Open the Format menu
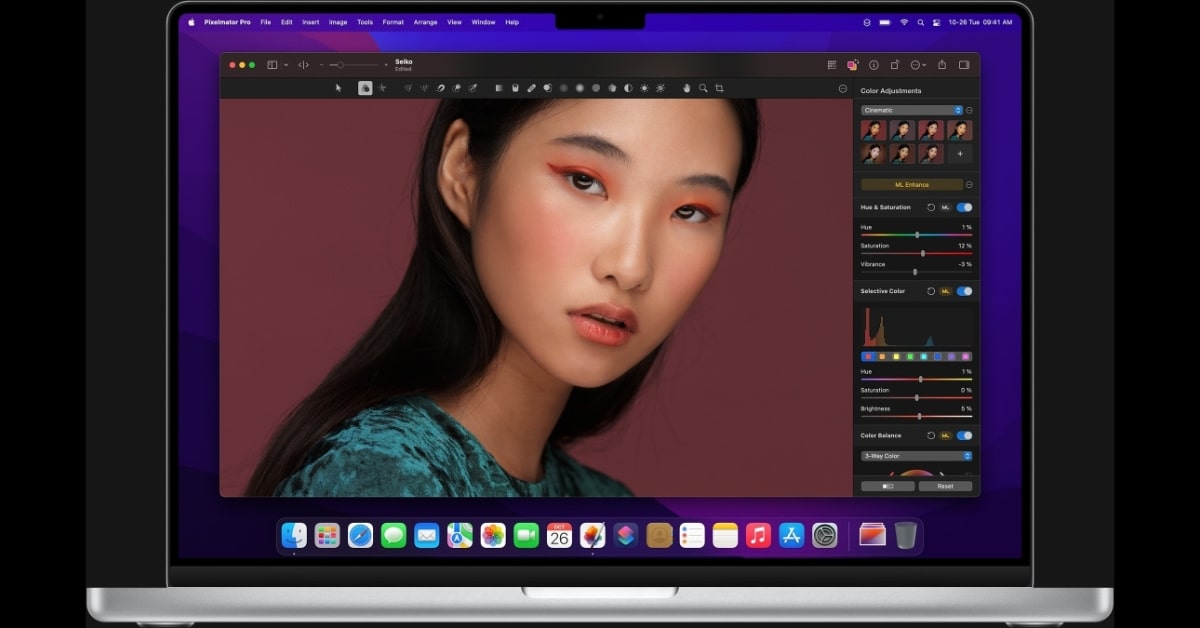 tap(393, 22)
